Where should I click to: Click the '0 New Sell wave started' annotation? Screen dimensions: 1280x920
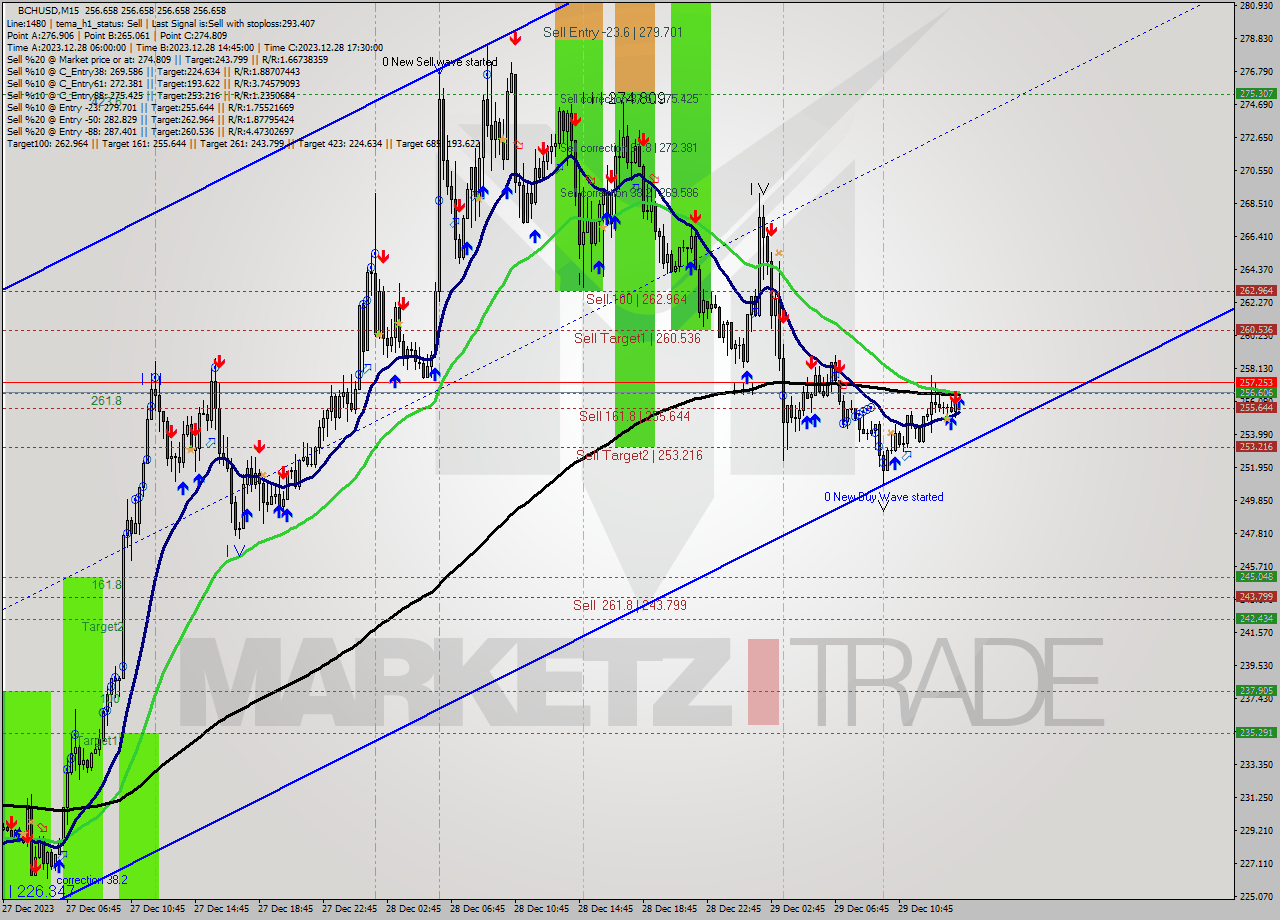tap(439, 62)
